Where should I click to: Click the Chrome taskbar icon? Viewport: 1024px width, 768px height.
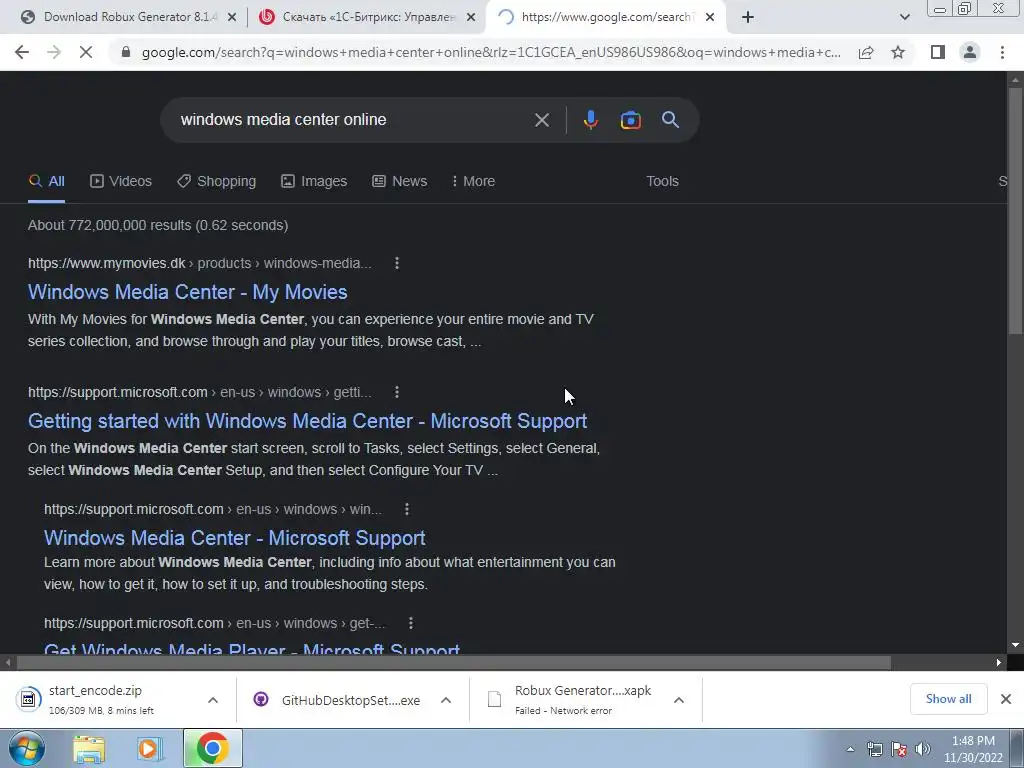point(212,749)
